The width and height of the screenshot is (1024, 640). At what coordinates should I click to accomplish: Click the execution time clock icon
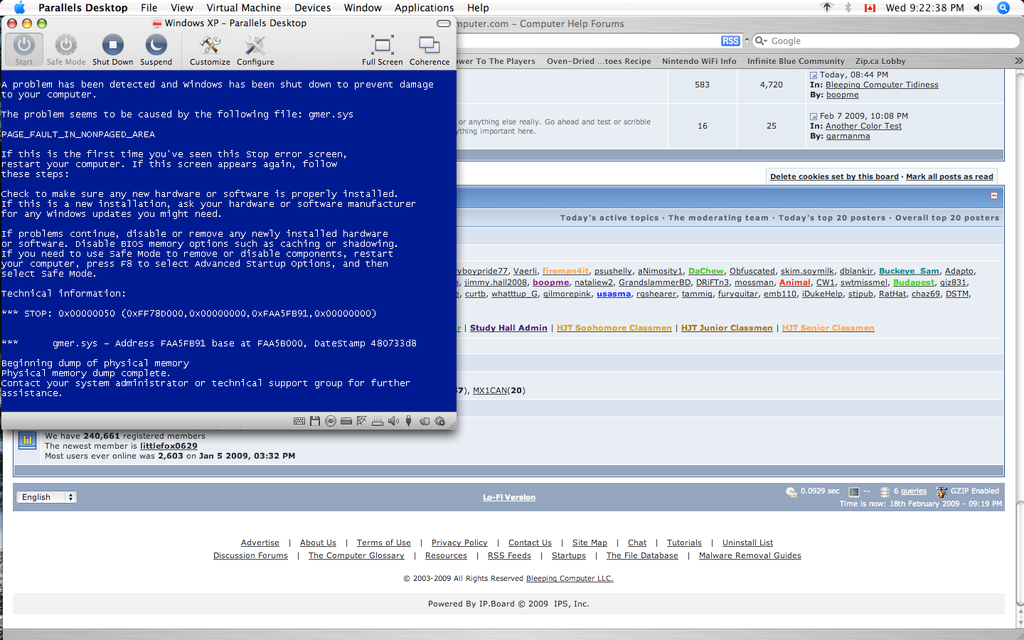pos(791,491)
